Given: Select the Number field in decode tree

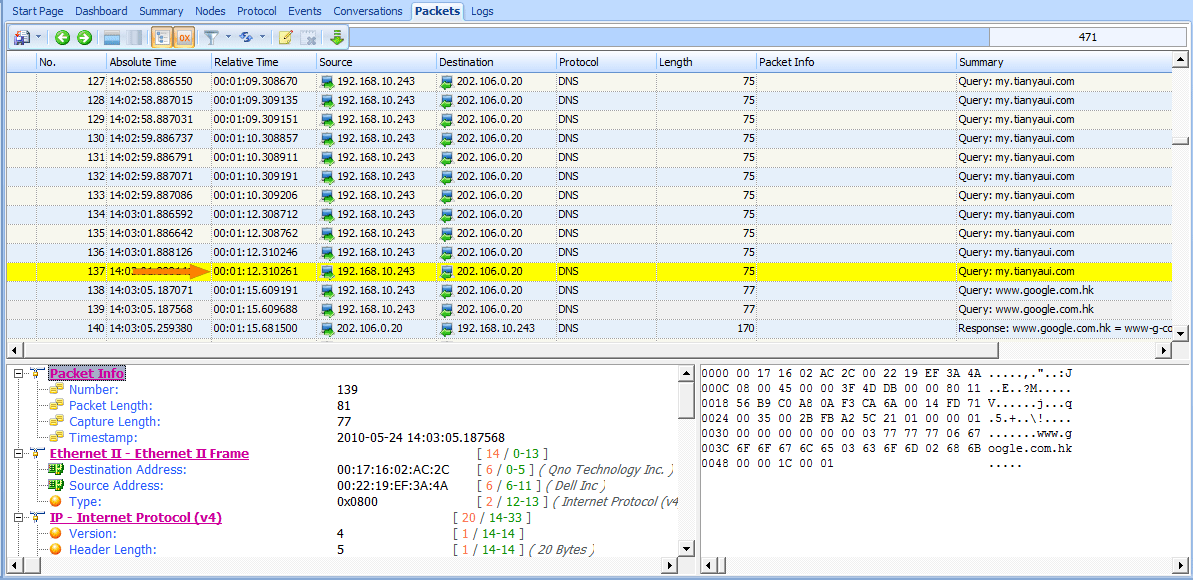Looking at the screenshot, I should [x=94, y=390].
